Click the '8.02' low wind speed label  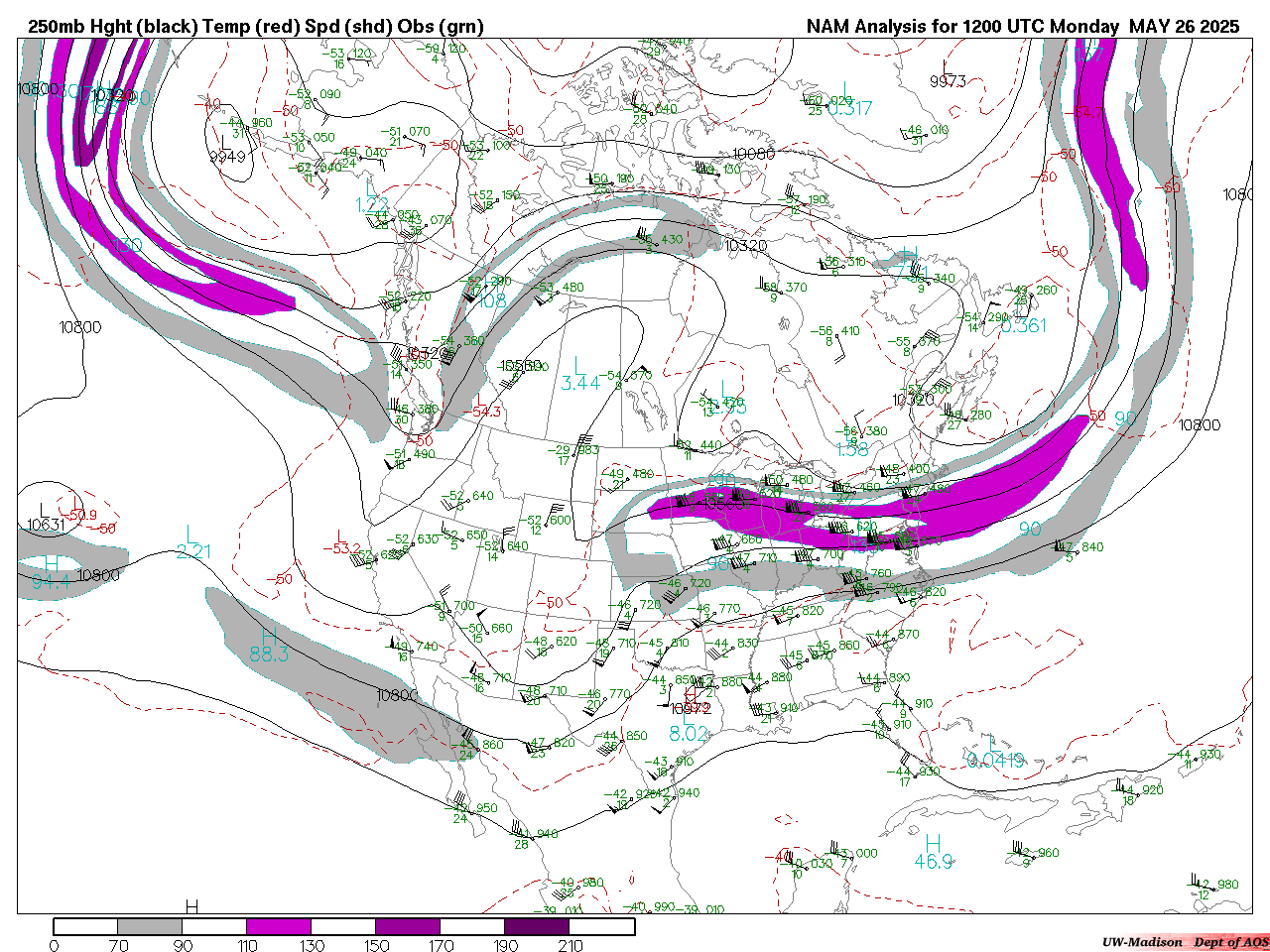tap(689, 734)
